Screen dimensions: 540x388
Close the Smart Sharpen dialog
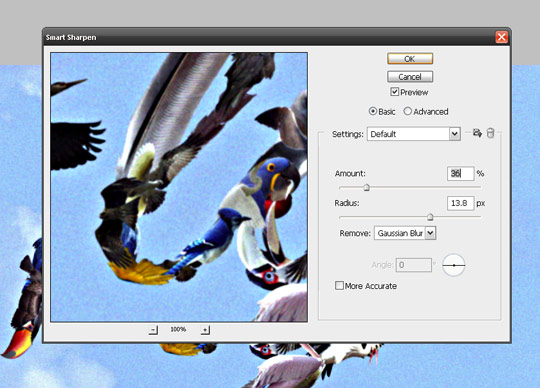[x=501, y=37]
